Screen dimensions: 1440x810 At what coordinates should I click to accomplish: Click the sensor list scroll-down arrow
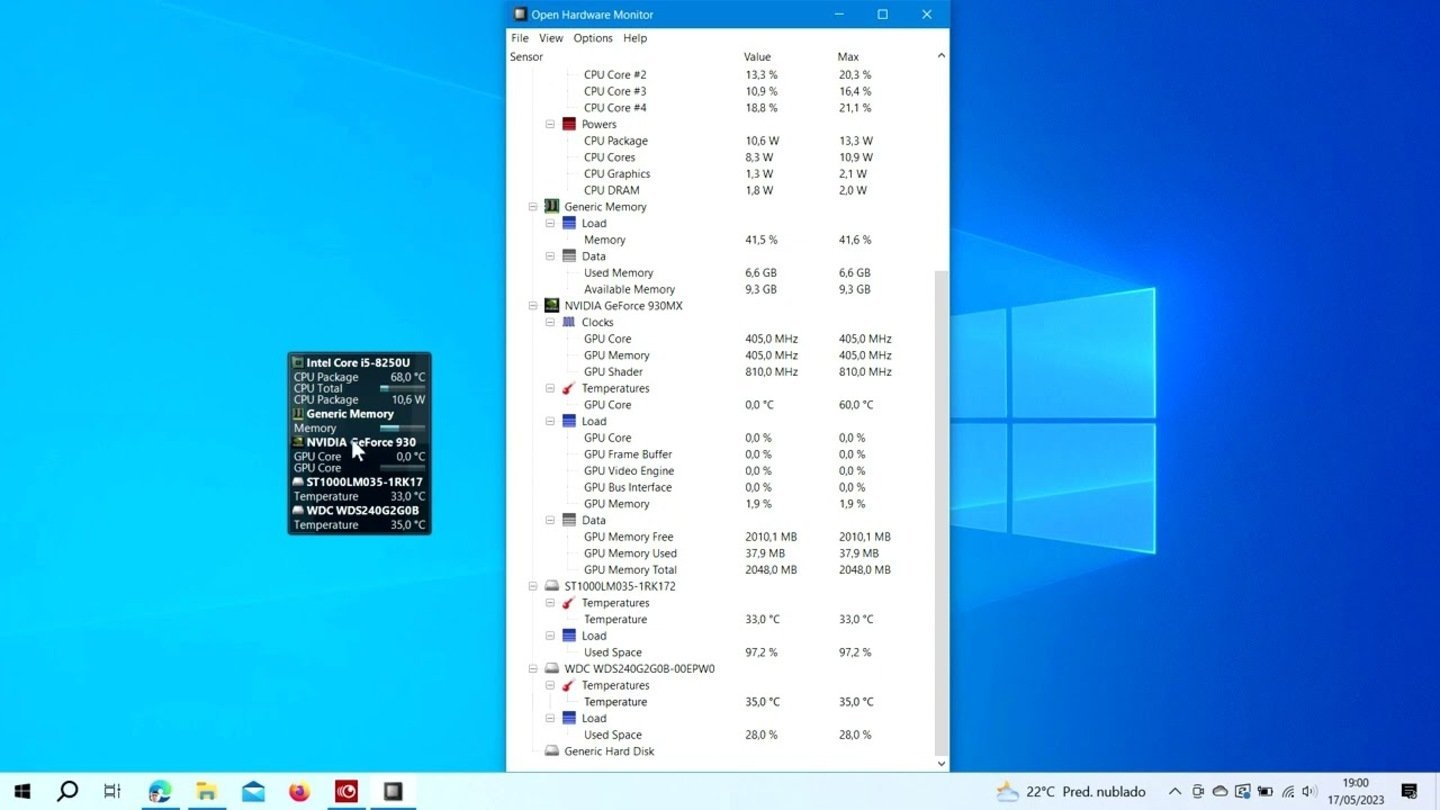click(x=941, y=764)
